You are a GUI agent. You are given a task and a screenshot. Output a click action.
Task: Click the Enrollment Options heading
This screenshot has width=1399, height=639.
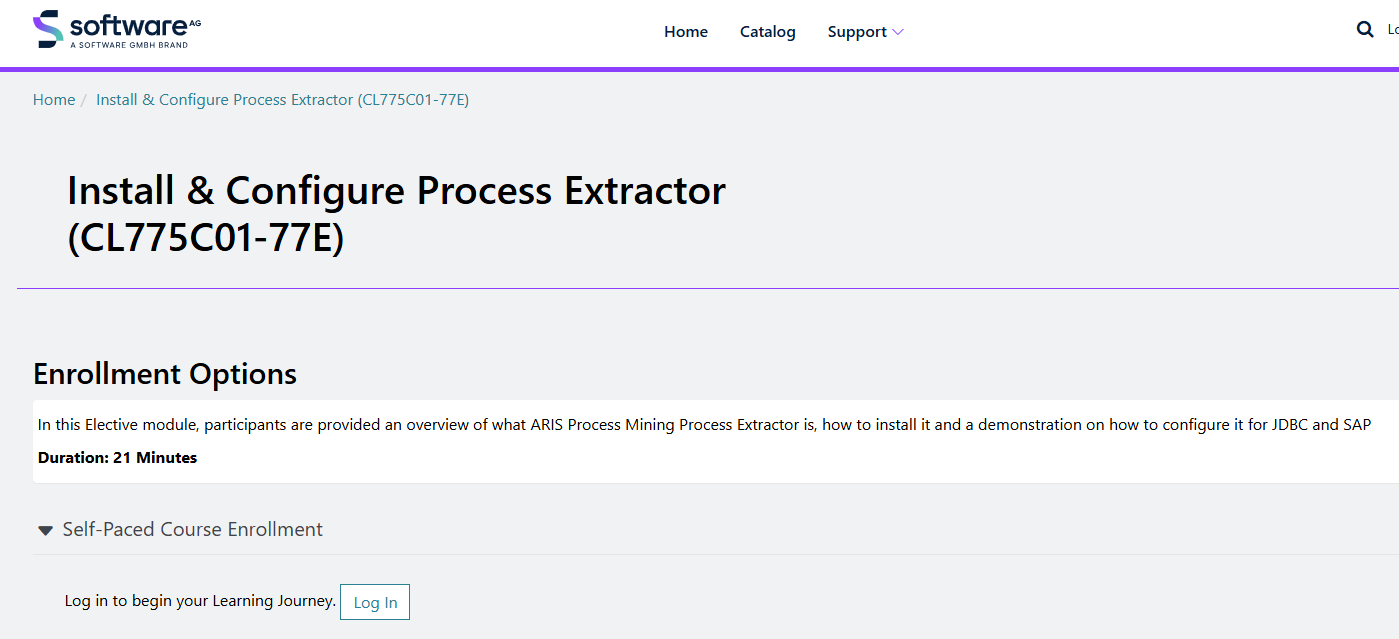click(x=165, y=374)
